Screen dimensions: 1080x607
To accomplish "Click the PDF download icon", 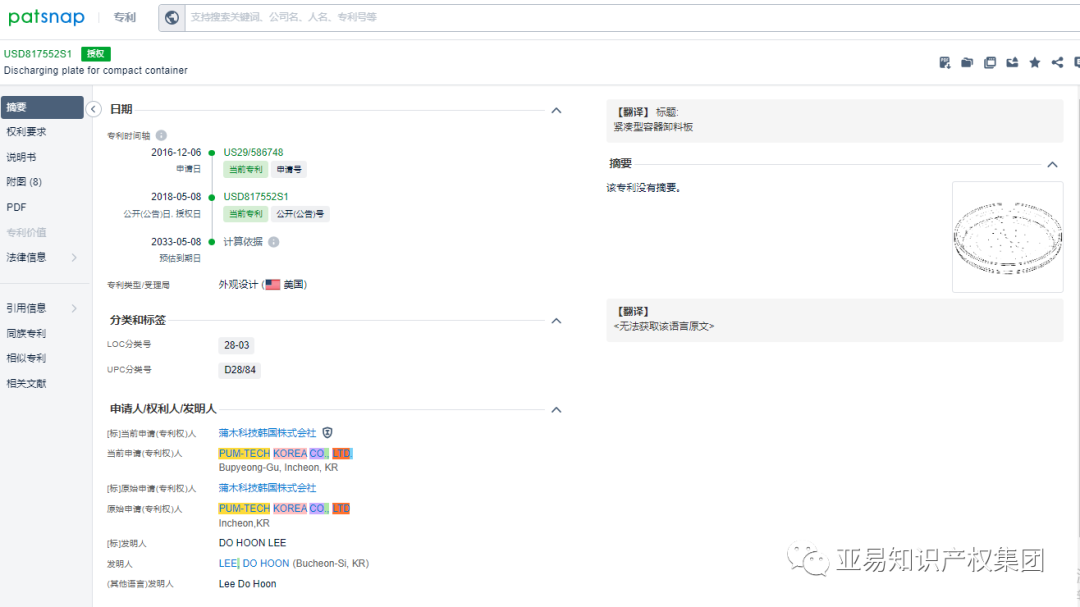I will point(944,63).
